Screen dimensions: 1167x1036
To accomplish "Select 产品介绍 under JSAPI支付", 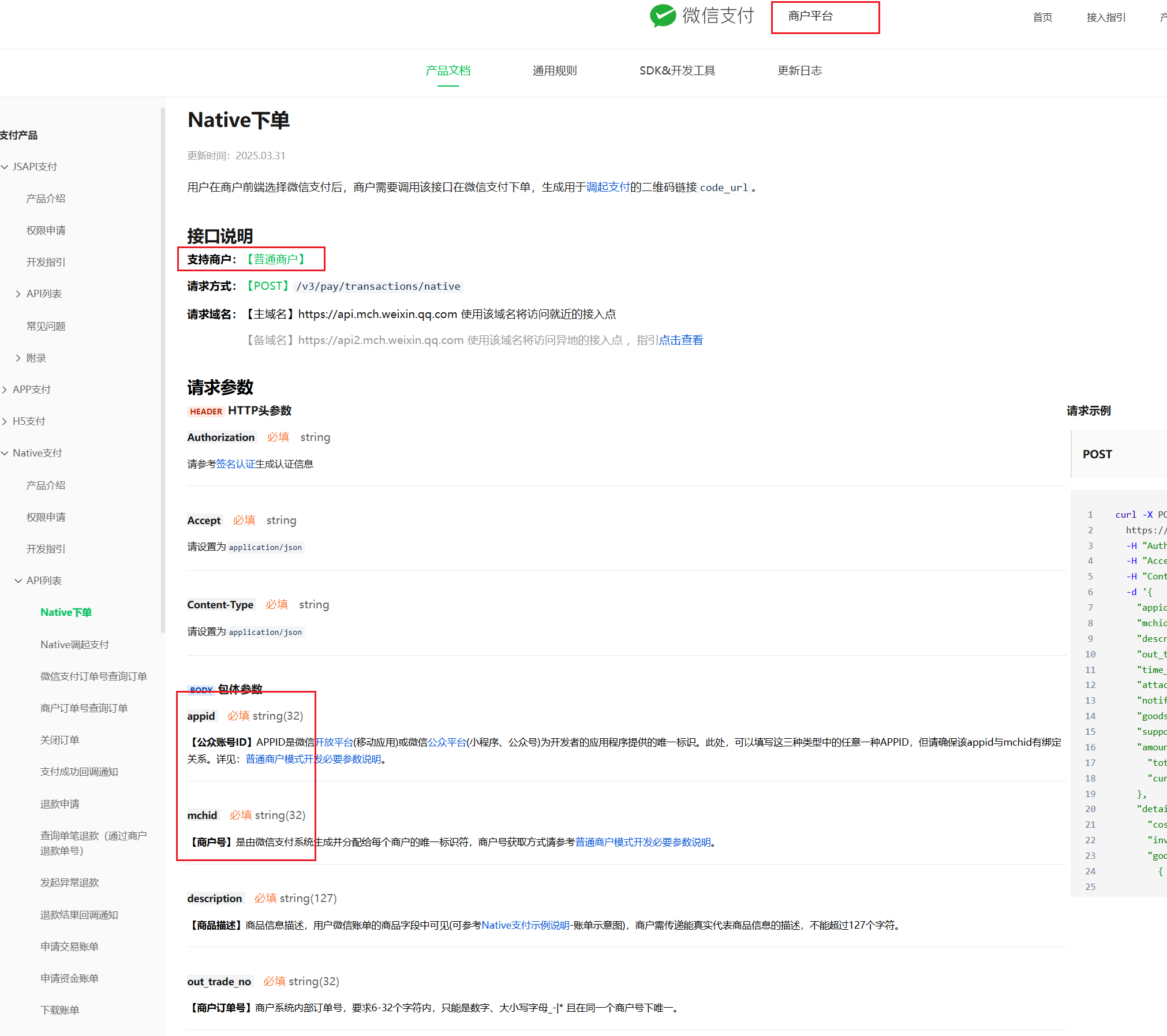I will tap(46, 199).
